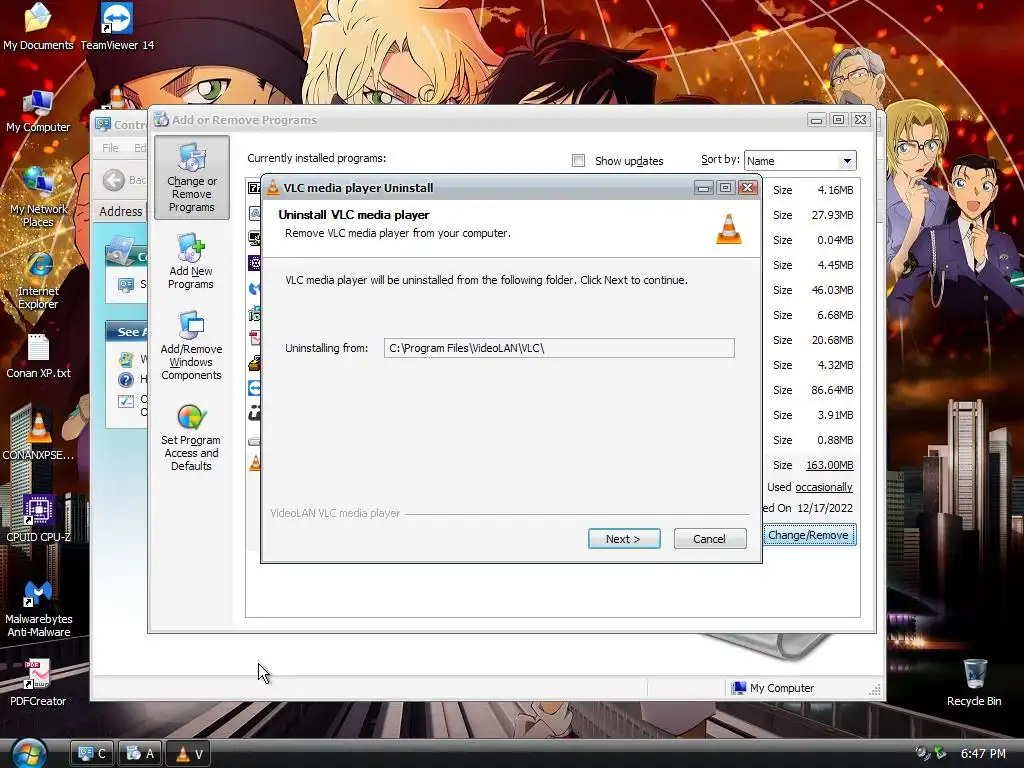
Task: Click My Computer in status bar
Action: point(773,688)
